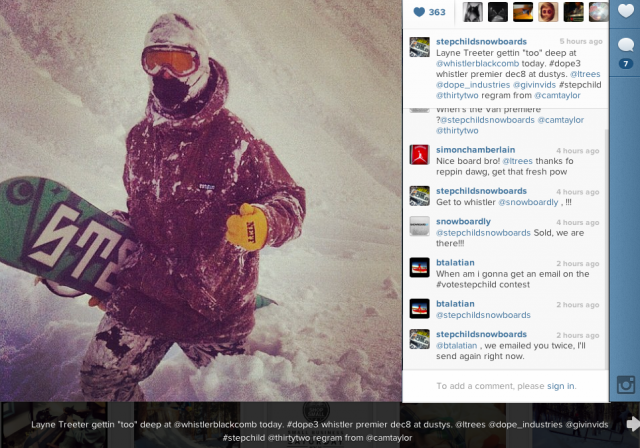Click the 7 comments count badge

625,63
